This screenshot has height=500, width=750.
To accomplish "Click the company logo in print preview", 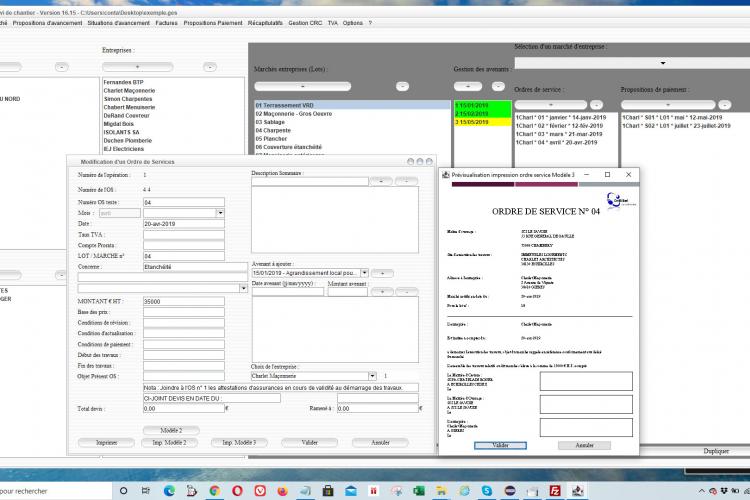I will tap(620, 200).
